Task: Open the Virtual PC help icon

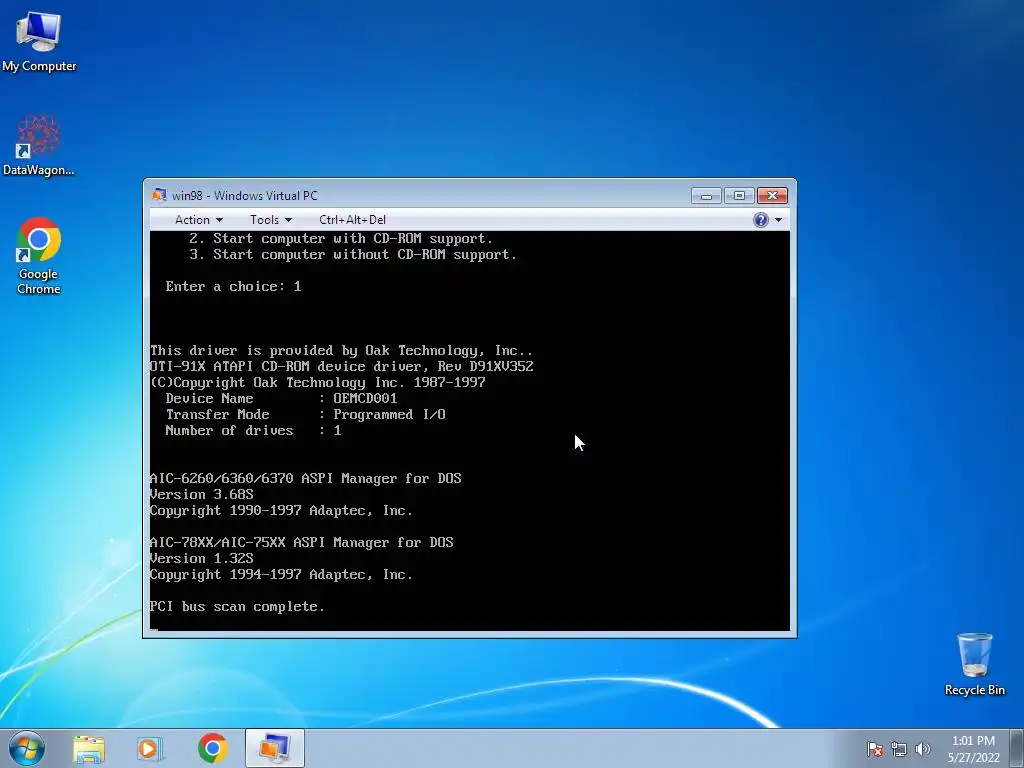Action: click(761, 220)
